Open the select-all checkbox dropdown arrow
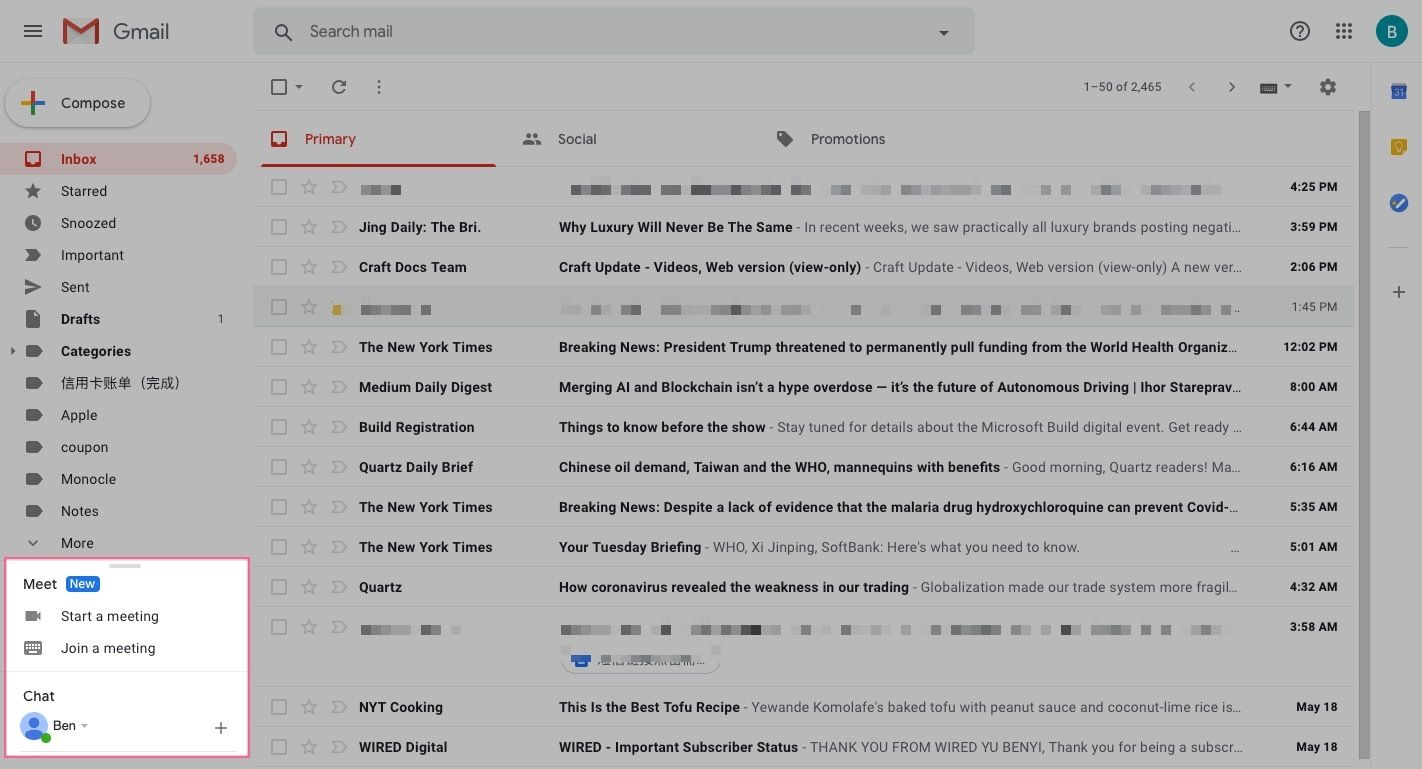 (x=299, y=87)
